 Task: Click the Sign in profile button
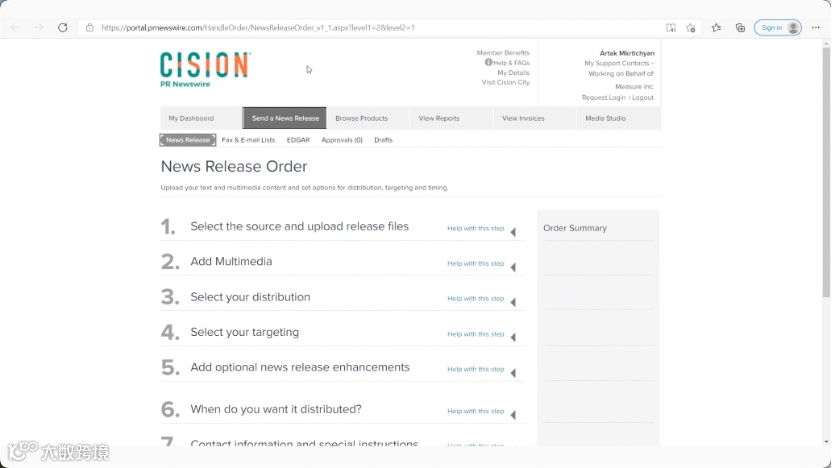click(x=778, y=28)
